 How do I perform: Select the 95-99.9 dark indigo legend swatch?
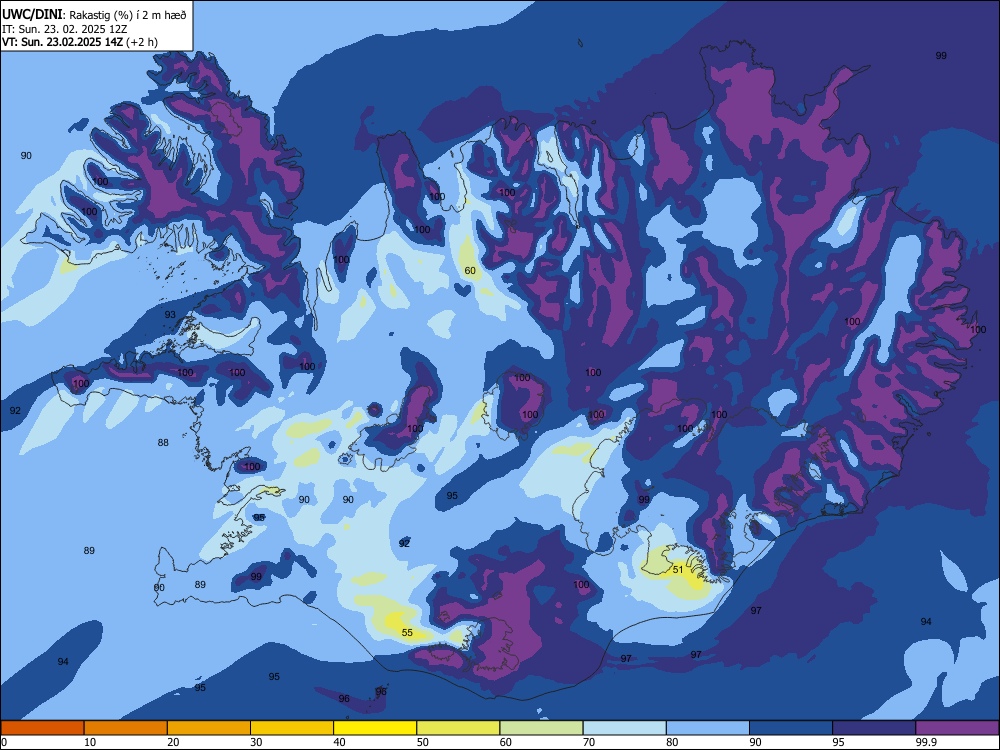[874, 728]
